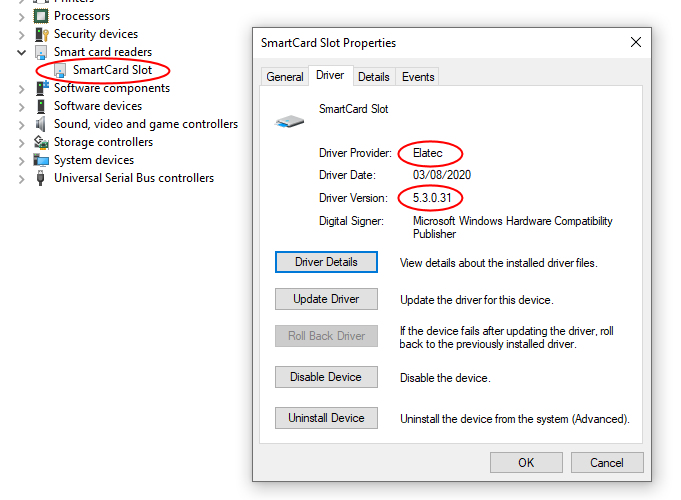Click the Smart card readers icon
The height and width of the screenshot is (500, 681).
click(41, 52)
